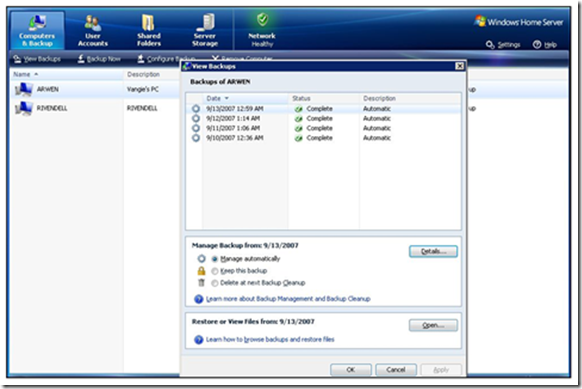Select the RIVENDELL computer icon
Viewport: 582px width, 389px height.
click(x=24, y=108)
